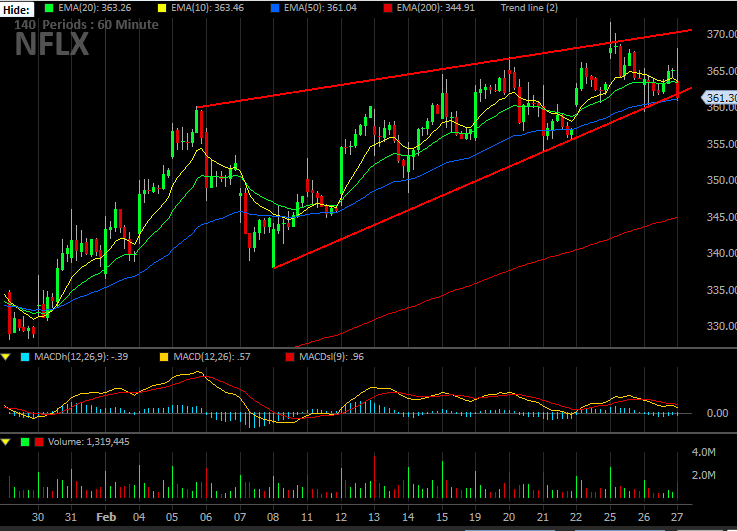Screen dimensions: 737x531
Task: Click the 370.00 price axis label
Action: pos(721,34)
